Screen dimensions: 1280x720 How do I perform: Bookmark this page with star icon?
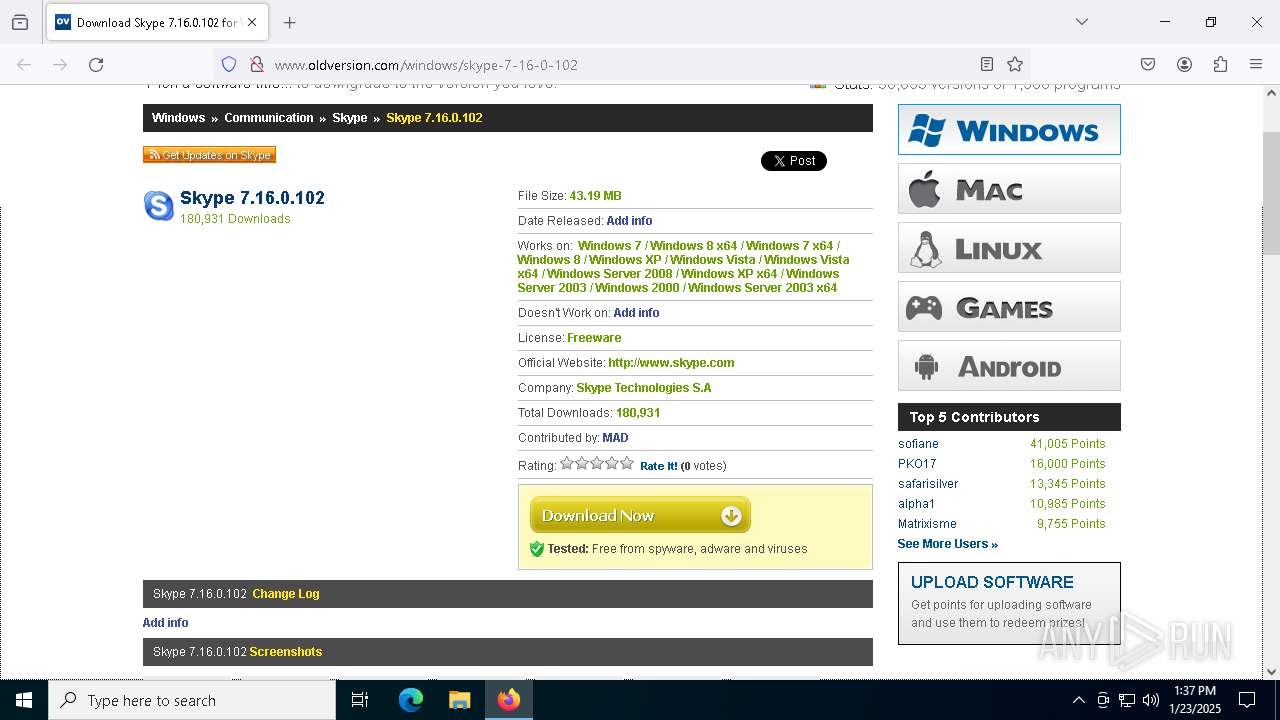point(1015,65)
